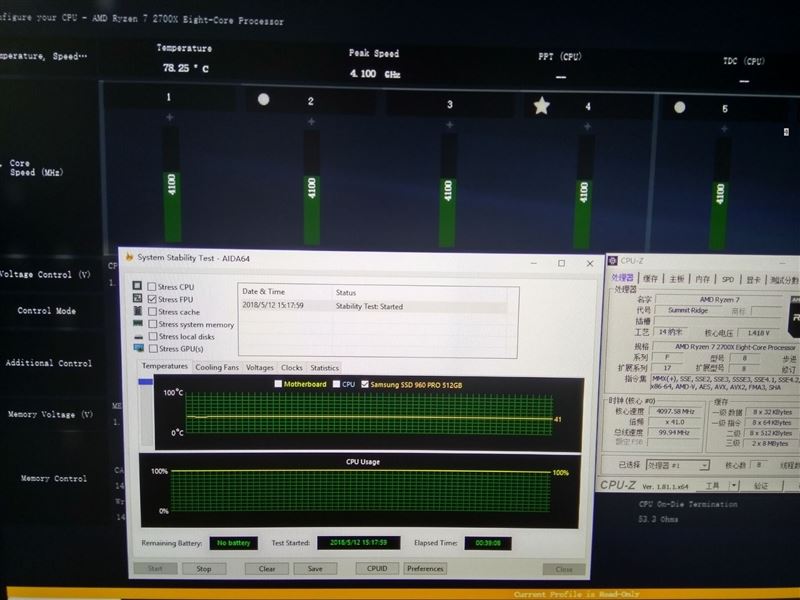Switch to Clocks tab
This screenshot has width=800, height=600.
click(292, 368)
